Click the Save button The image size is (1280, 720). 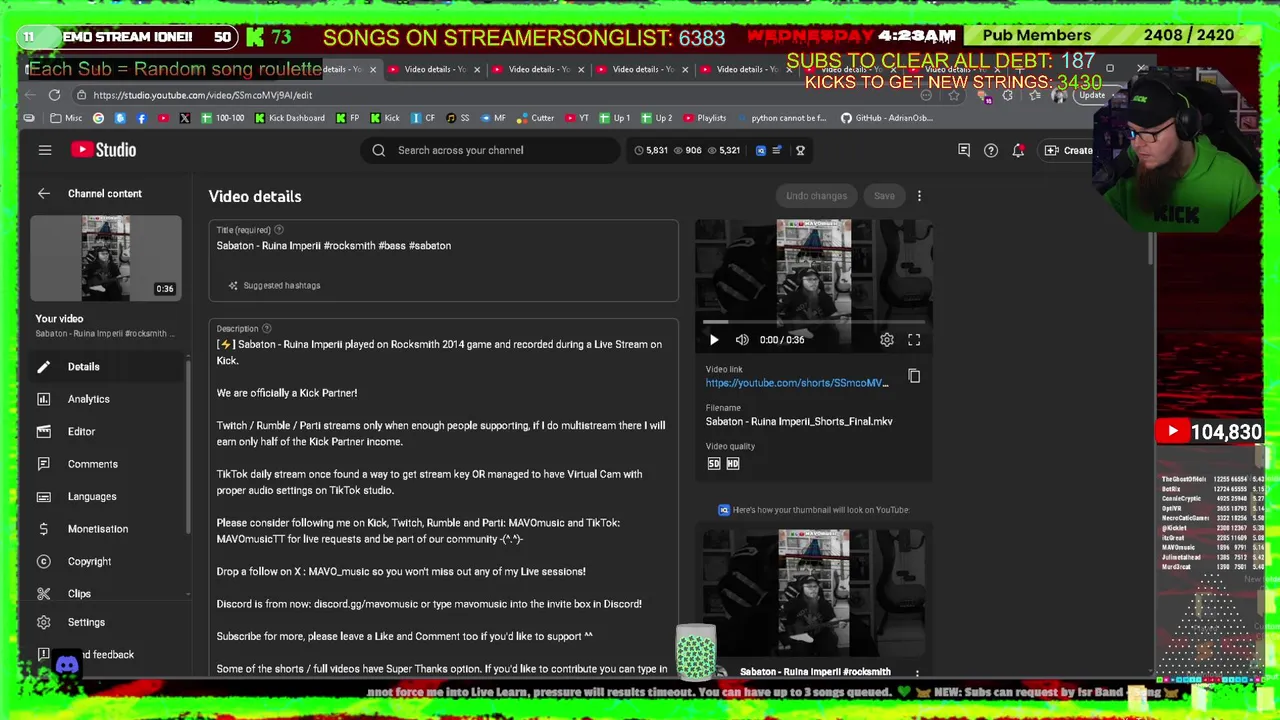point(884,196)
